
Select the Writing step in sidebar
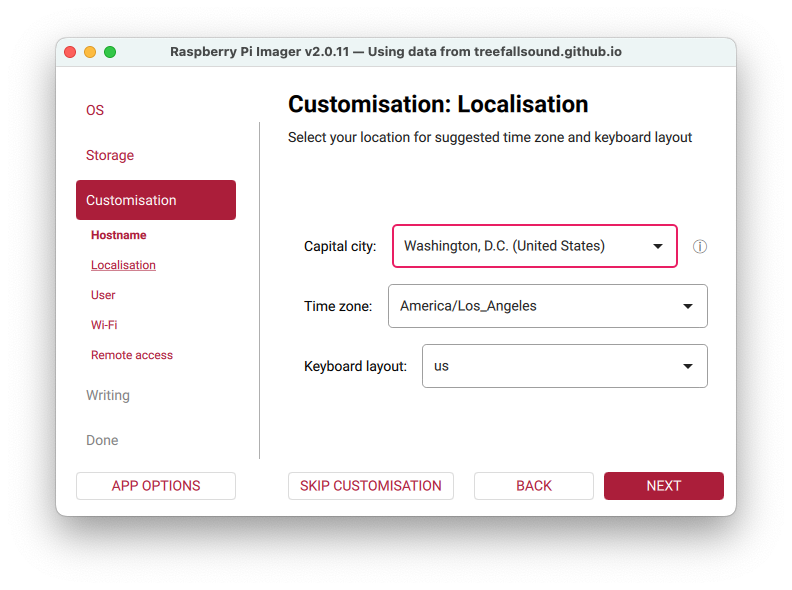[108, 395]
